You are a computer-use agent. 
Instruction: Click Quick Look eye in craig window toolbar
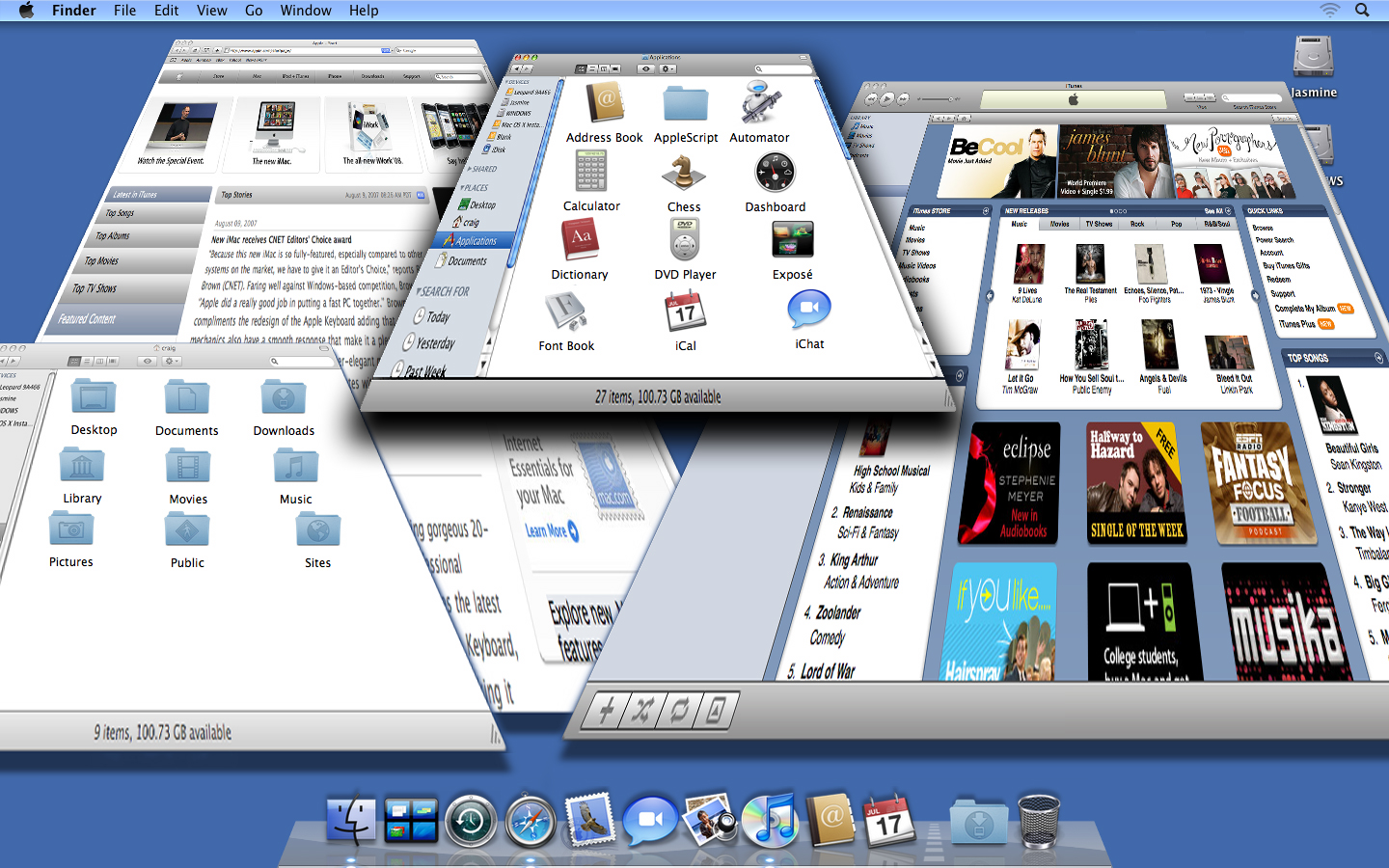[x=148, y=362]
